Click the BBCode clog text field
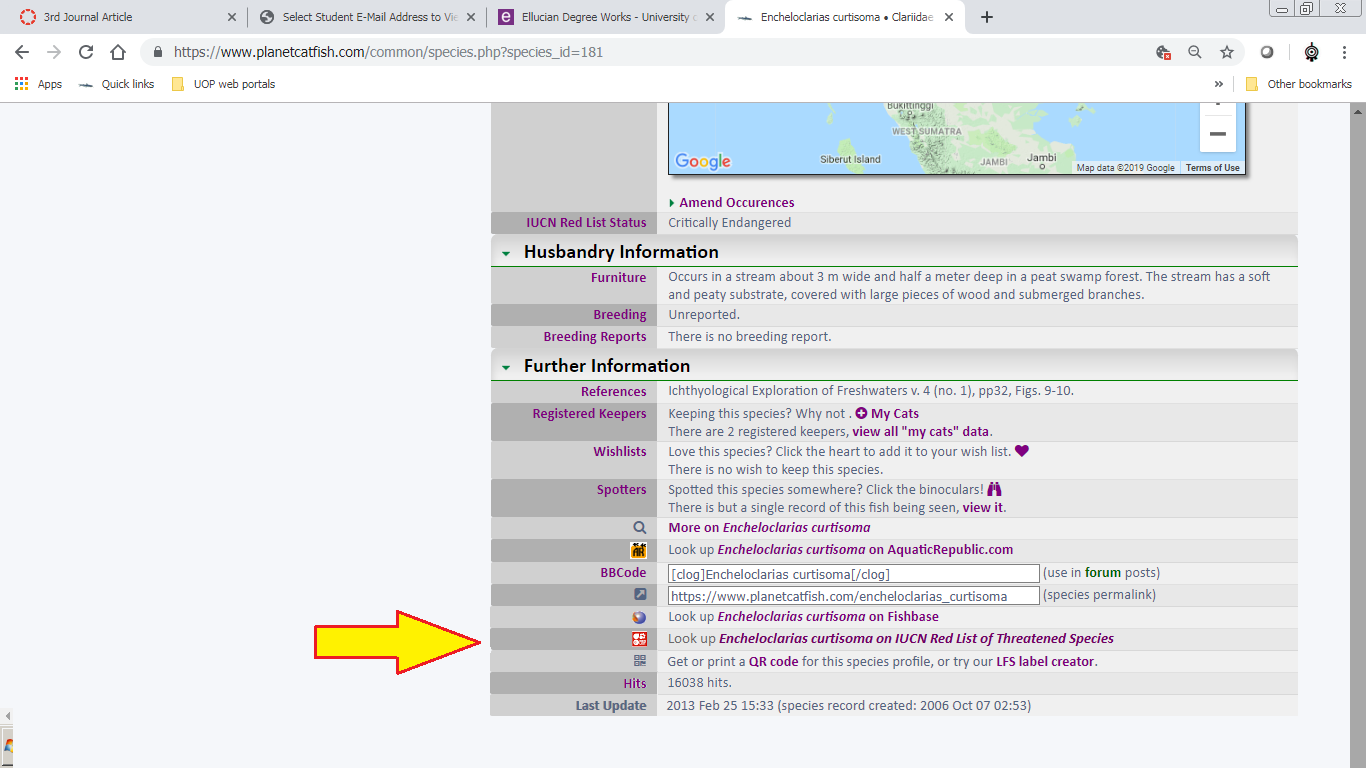The width and height of the screenshot is (1366, 768). point(854,574)
